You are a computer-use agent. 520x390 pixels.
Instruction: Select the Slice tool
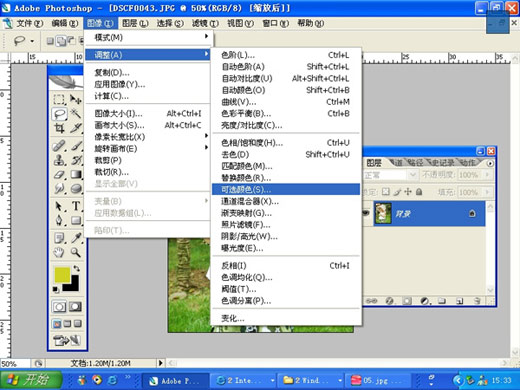click(76, 128)
